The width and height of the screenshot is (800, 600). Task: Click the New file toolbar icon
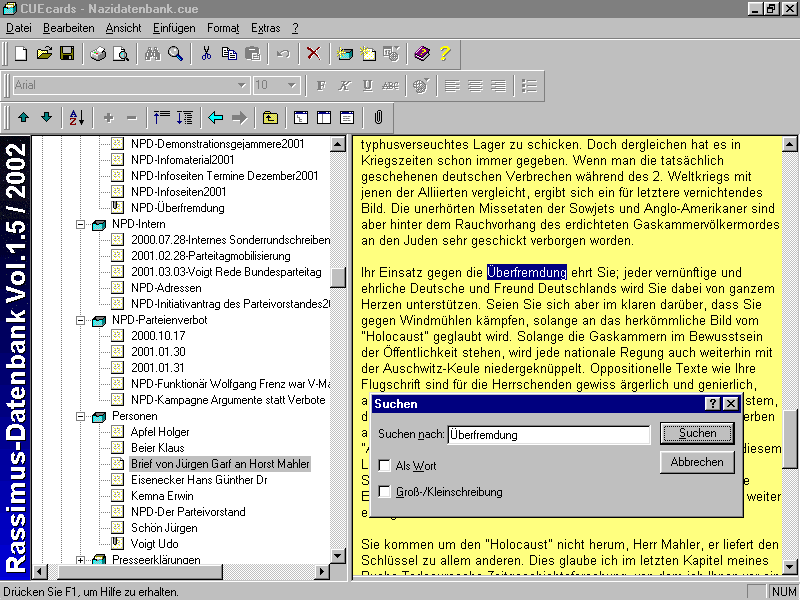click(x=21, y=54)
